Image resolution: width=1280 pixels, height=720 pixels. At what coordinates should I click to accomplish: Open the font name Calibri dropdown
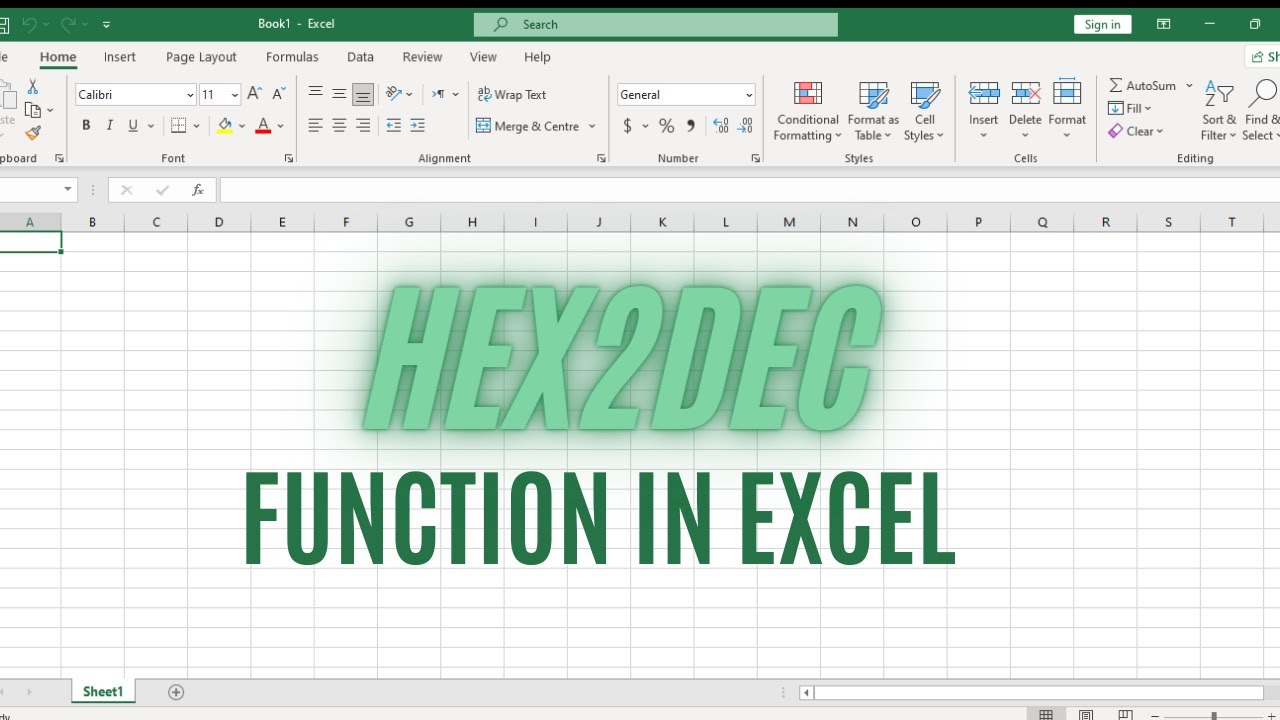coord(190,95)
